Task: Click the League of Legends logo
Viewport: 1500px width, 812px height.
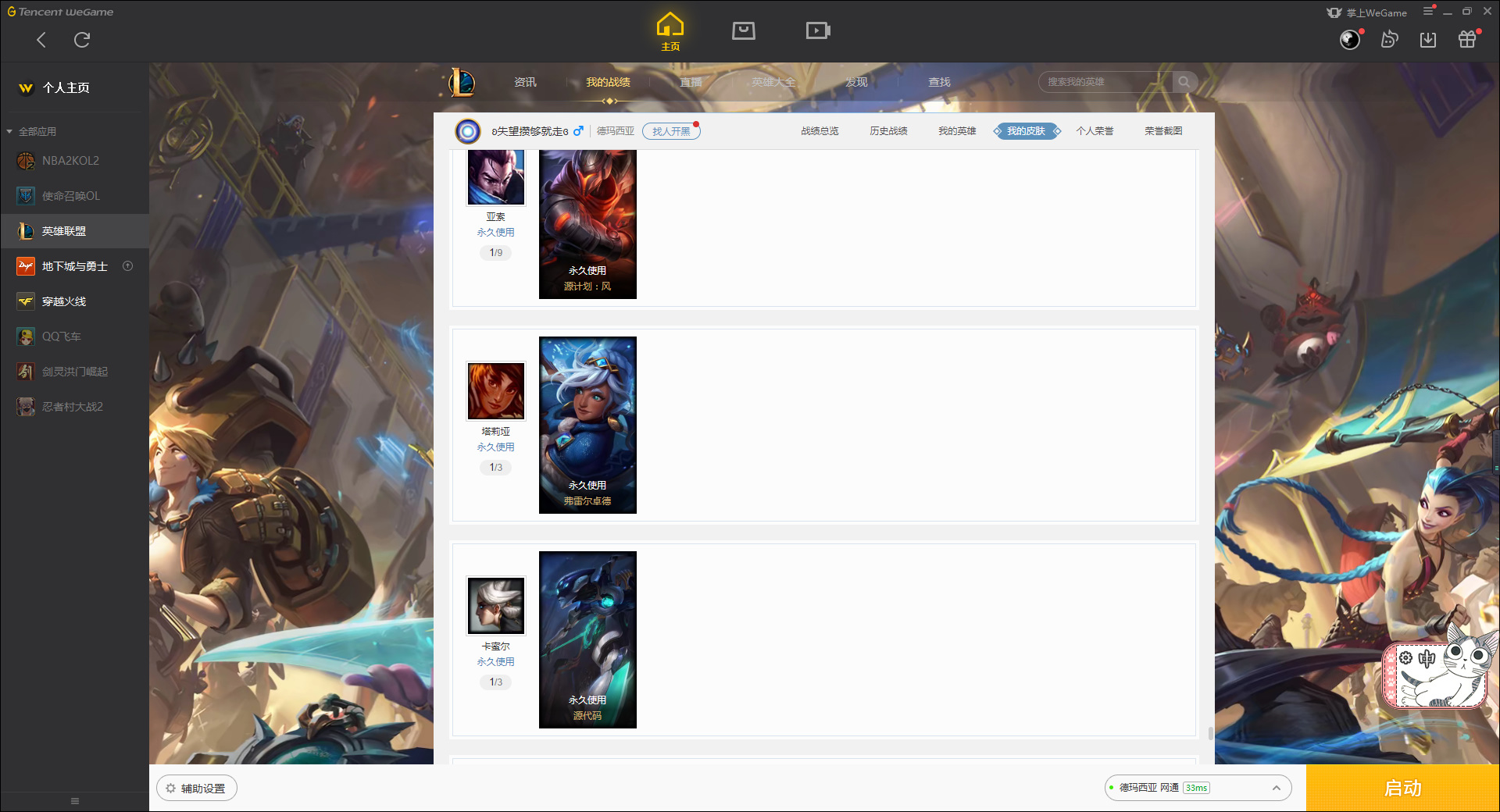Action: pos(462,82)
